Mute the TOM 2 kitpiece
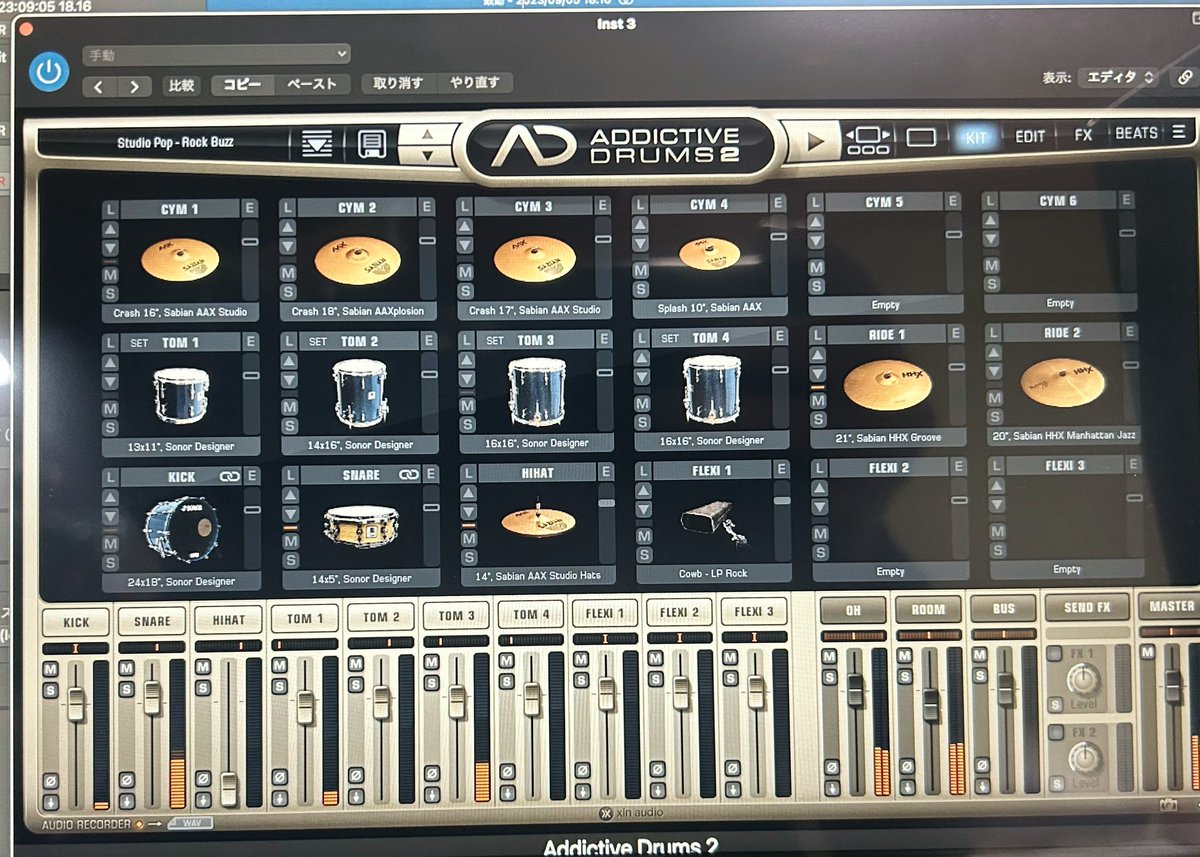The height and width of the screenshot is (857, 1200). coord(289,406)
